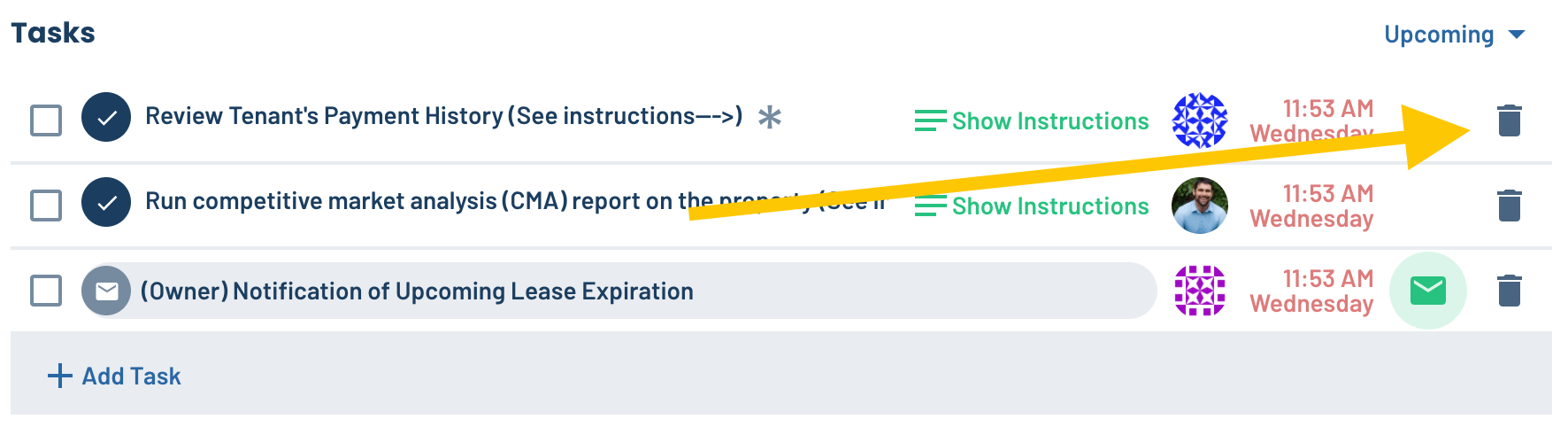Delete the competitive market analysis task
1568x427 pixels.
point(1509,206)
